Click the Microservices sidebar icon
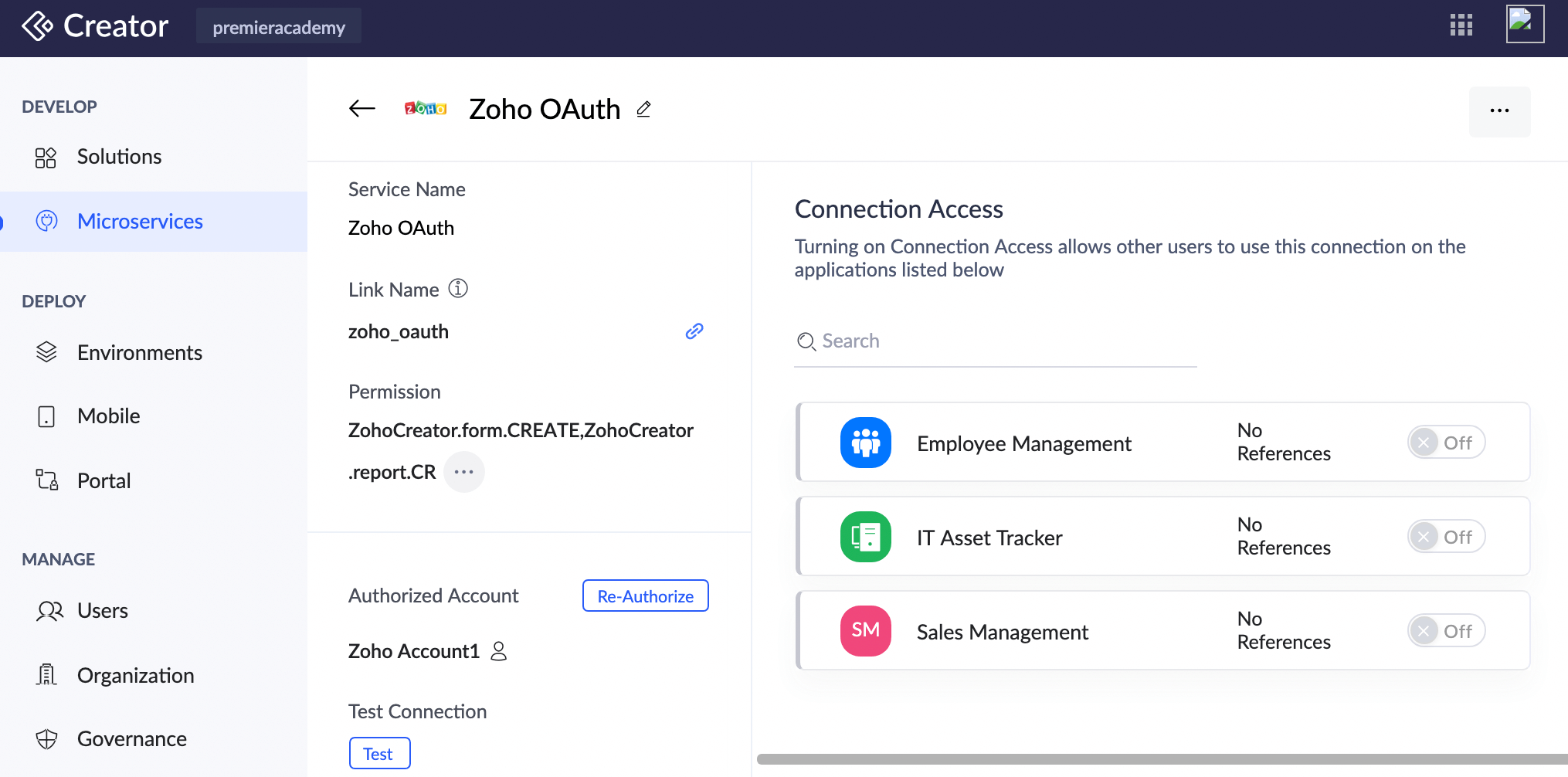1568x777 pixels. coord(46,222)
